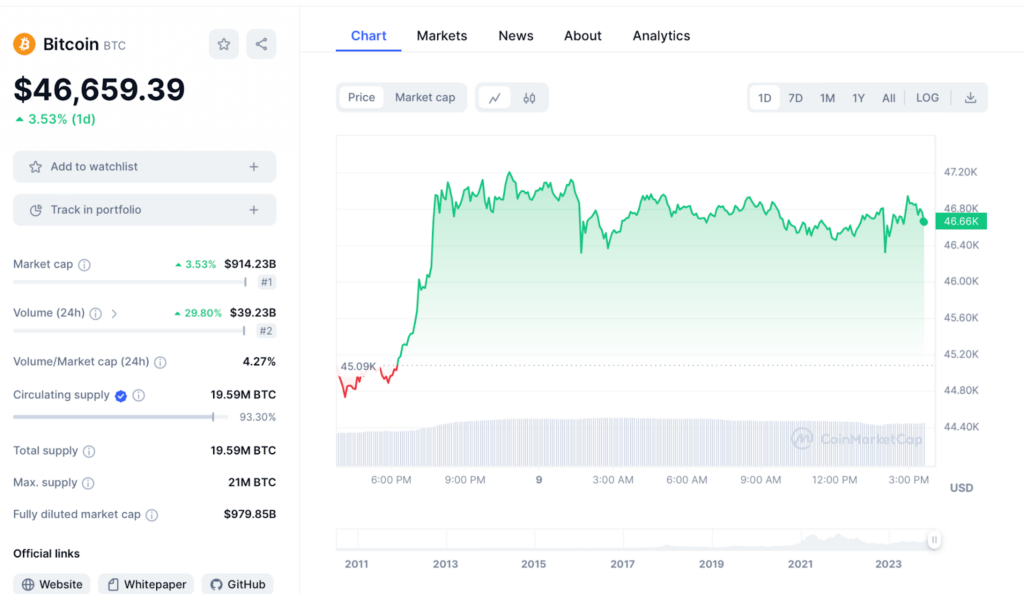
Task: Switch to candlestick chart icon
Action: (x=529, y=98)
